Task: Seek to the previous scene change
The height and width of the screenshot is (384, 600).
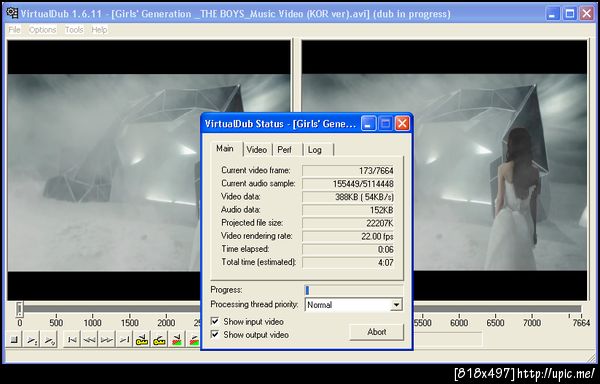Action: point(177,340)
